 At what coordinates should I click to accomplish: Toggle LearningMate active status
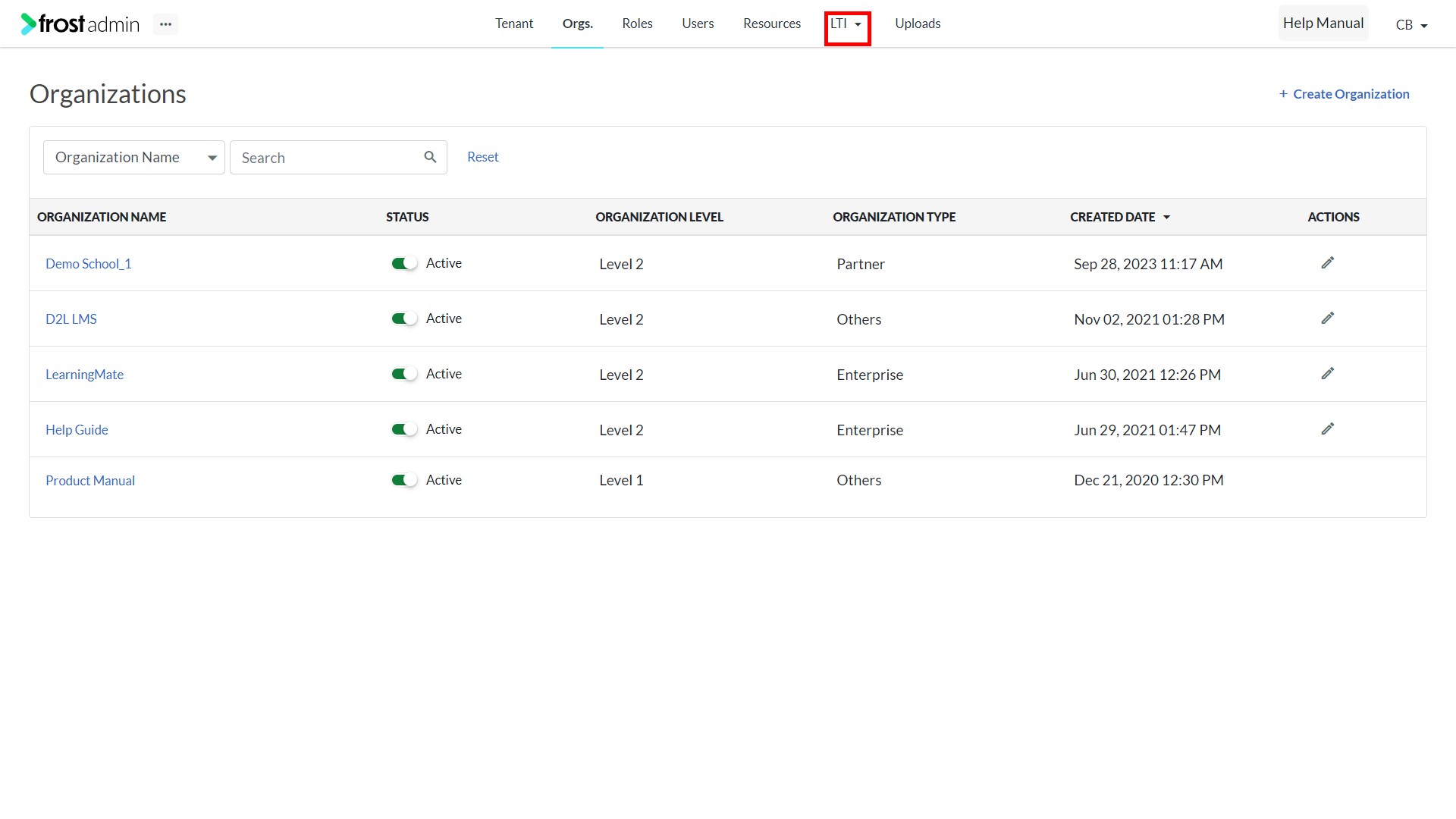click(x=404, y=374)
